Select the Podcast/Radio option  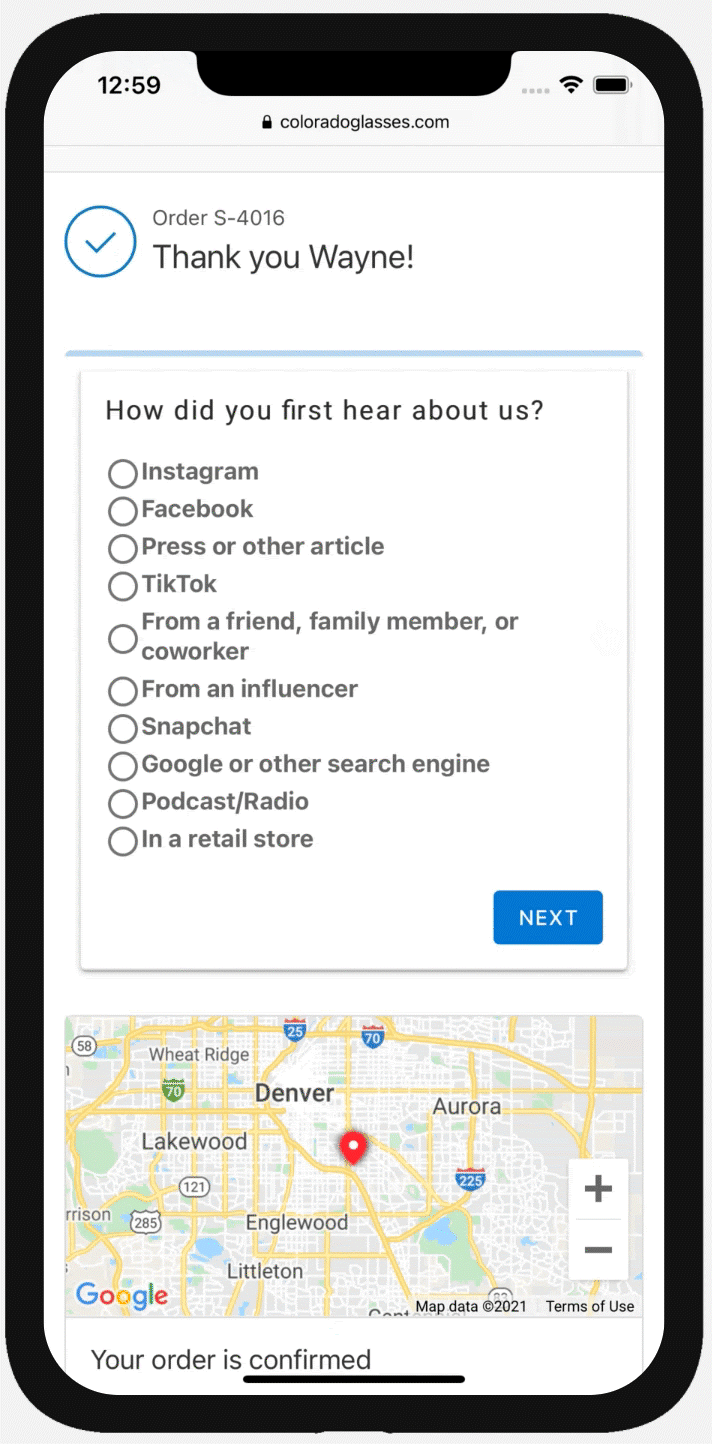point(122,803)
